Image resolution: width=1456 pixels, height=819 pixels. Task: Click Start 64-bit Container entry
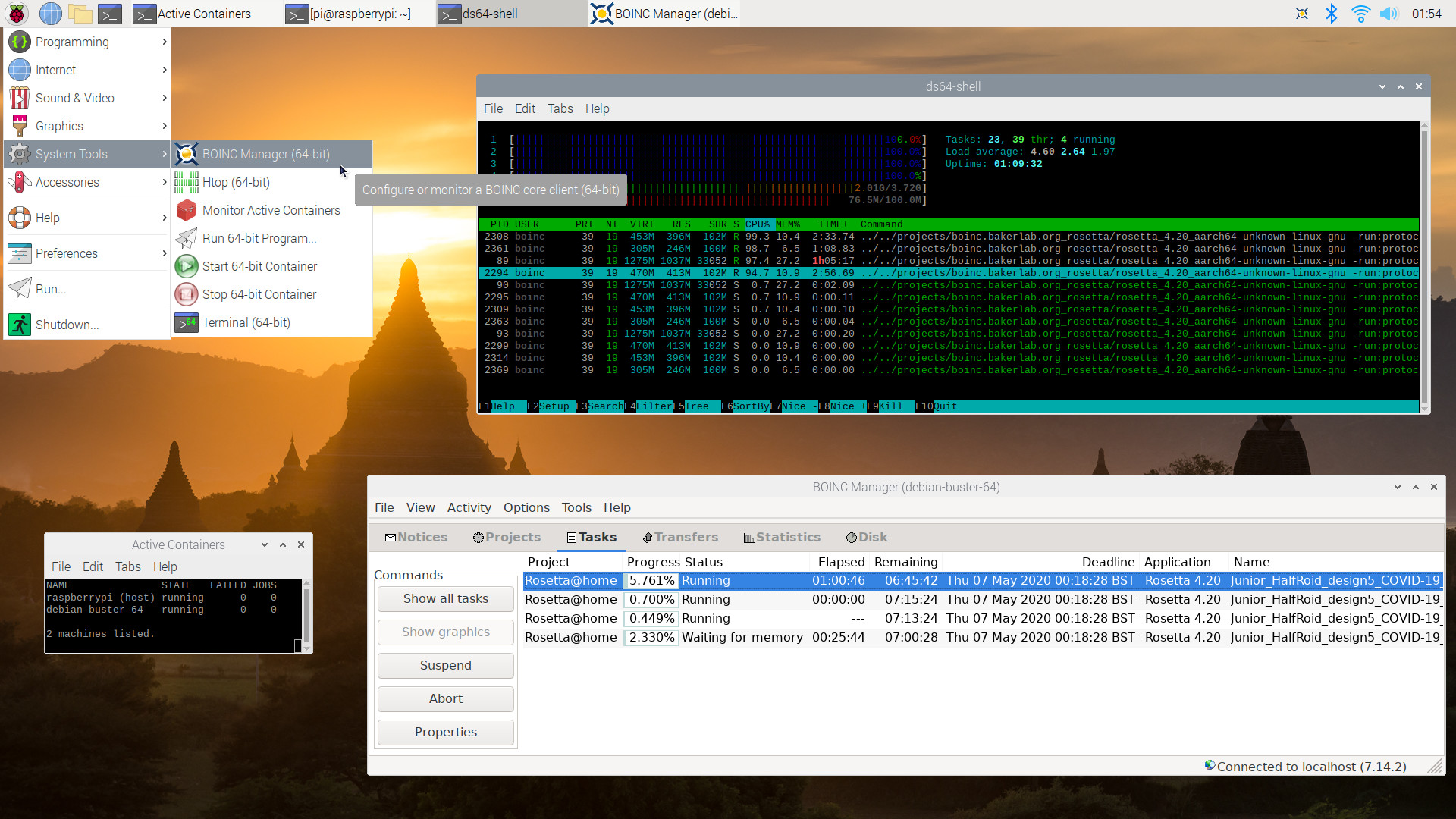click(259, 266)
